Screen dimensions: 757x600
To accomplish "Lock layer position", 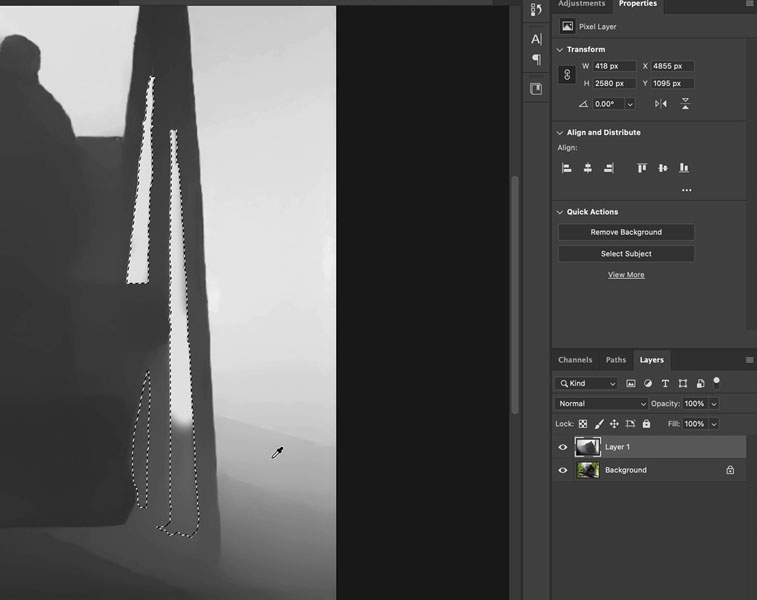I will click(614, 424).
